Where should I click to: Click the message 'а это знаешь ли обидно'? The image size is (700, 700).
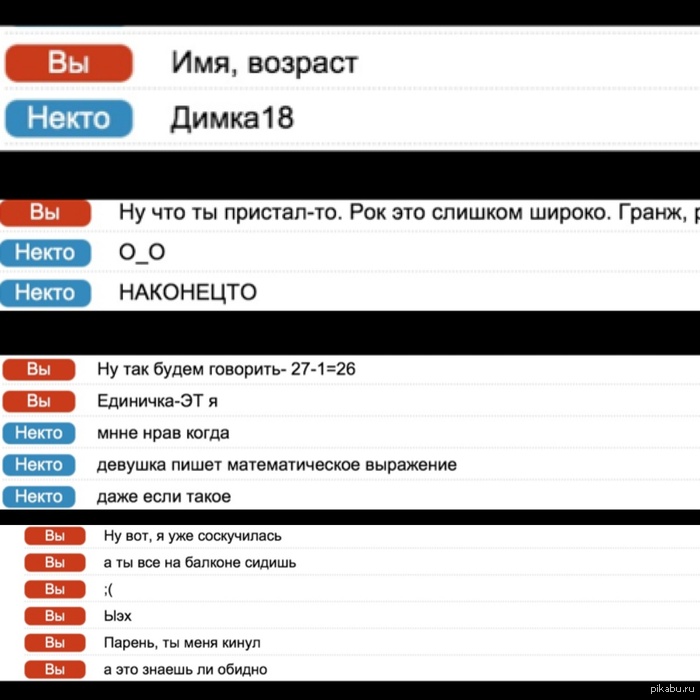[x=185, y=669]
